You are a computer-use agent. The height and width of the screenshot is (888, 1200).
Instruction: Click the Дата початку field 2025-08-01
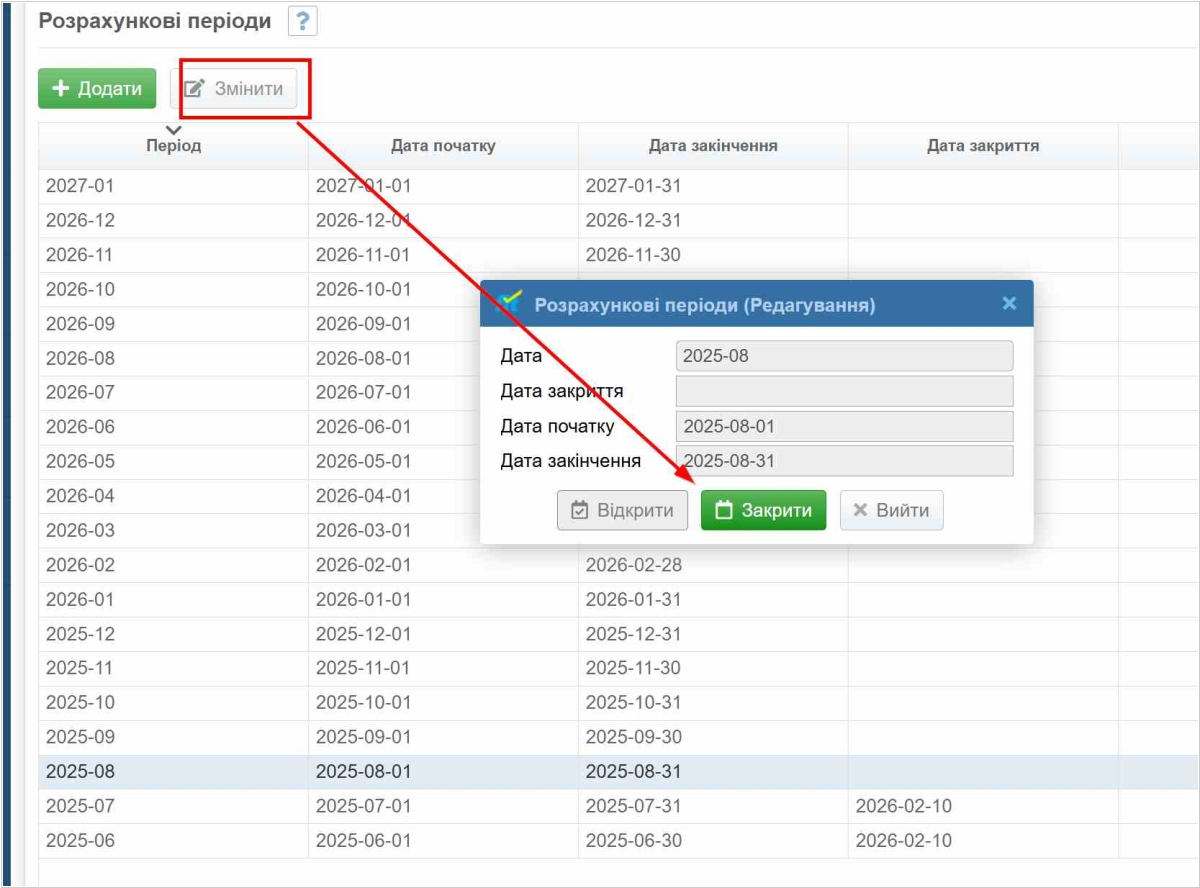coord(844,426)
